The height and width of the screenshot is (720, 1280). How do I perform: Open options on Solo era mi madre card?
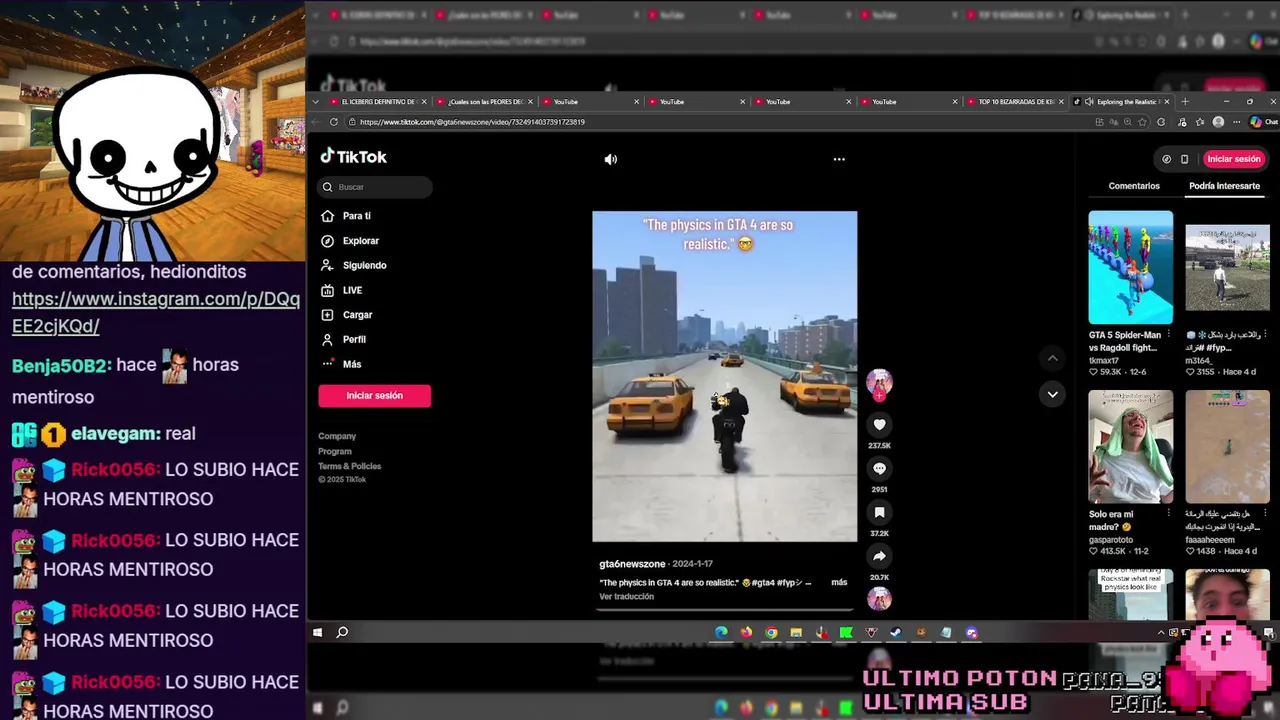1168,513
